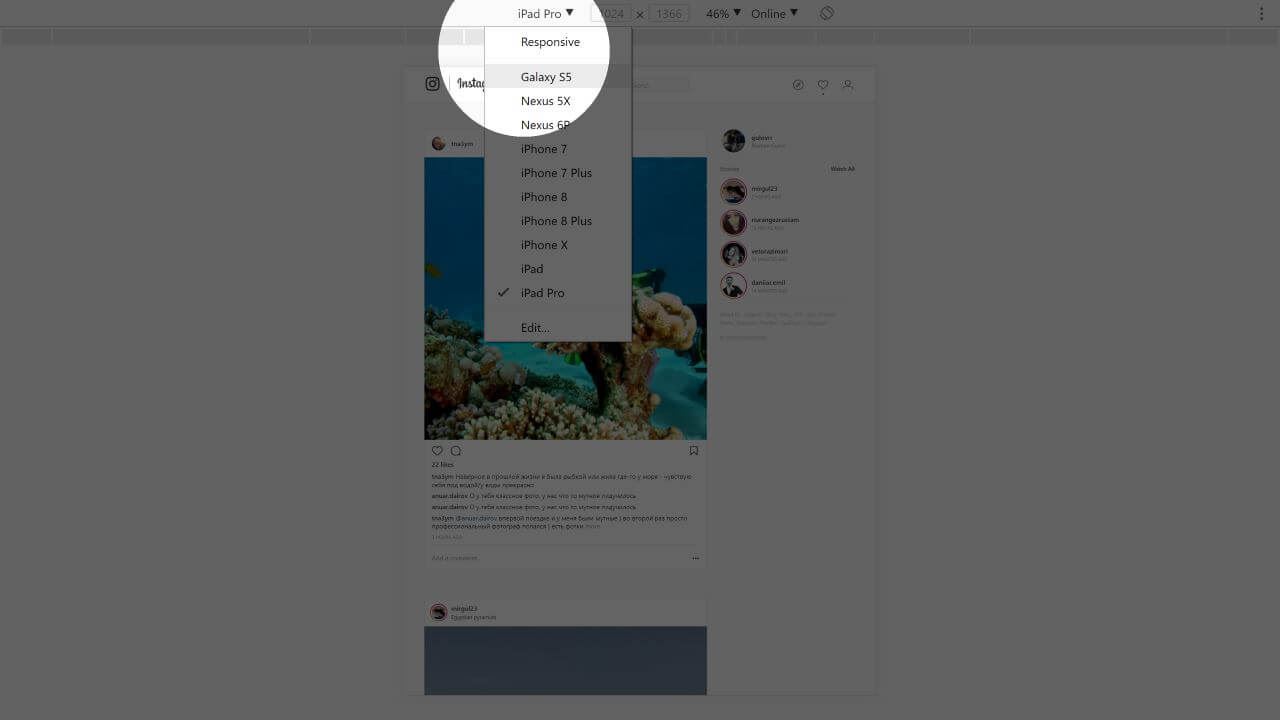Click the Watch All stories link
The image size is (1280, 720).
coord(842,169)
